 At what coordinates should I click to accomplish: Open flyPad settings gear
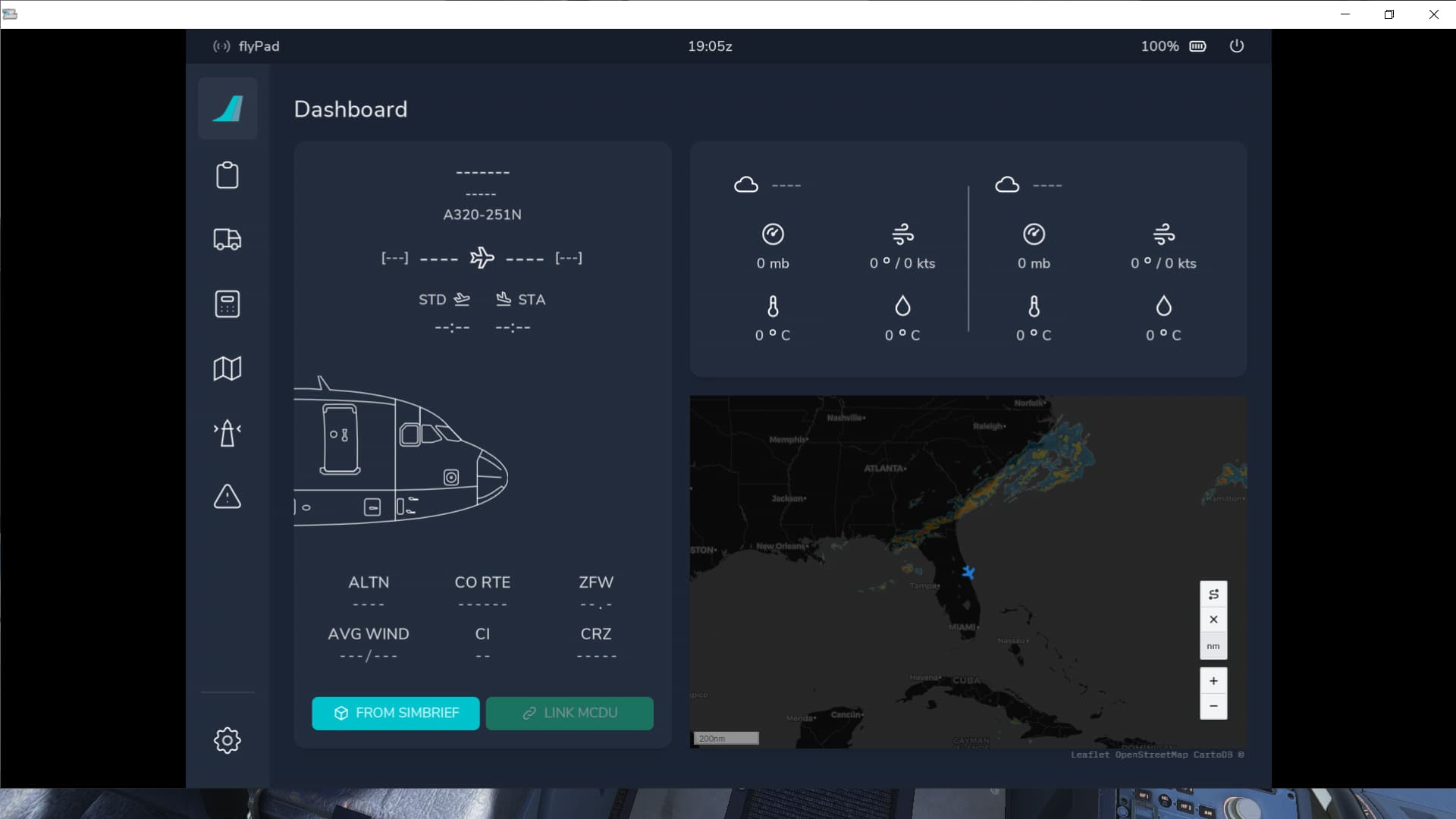[227, 740]
